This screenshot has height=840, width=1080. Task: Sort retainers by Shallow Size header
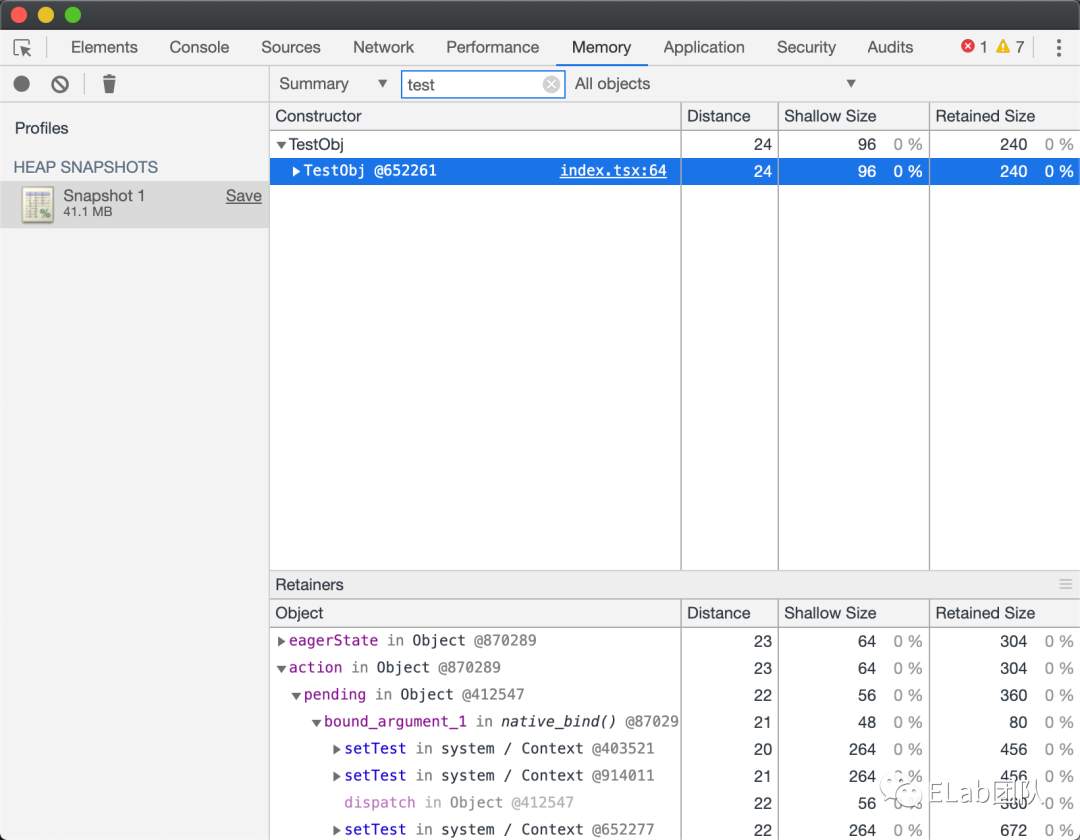pyautogui.click(x=853, y=613)
